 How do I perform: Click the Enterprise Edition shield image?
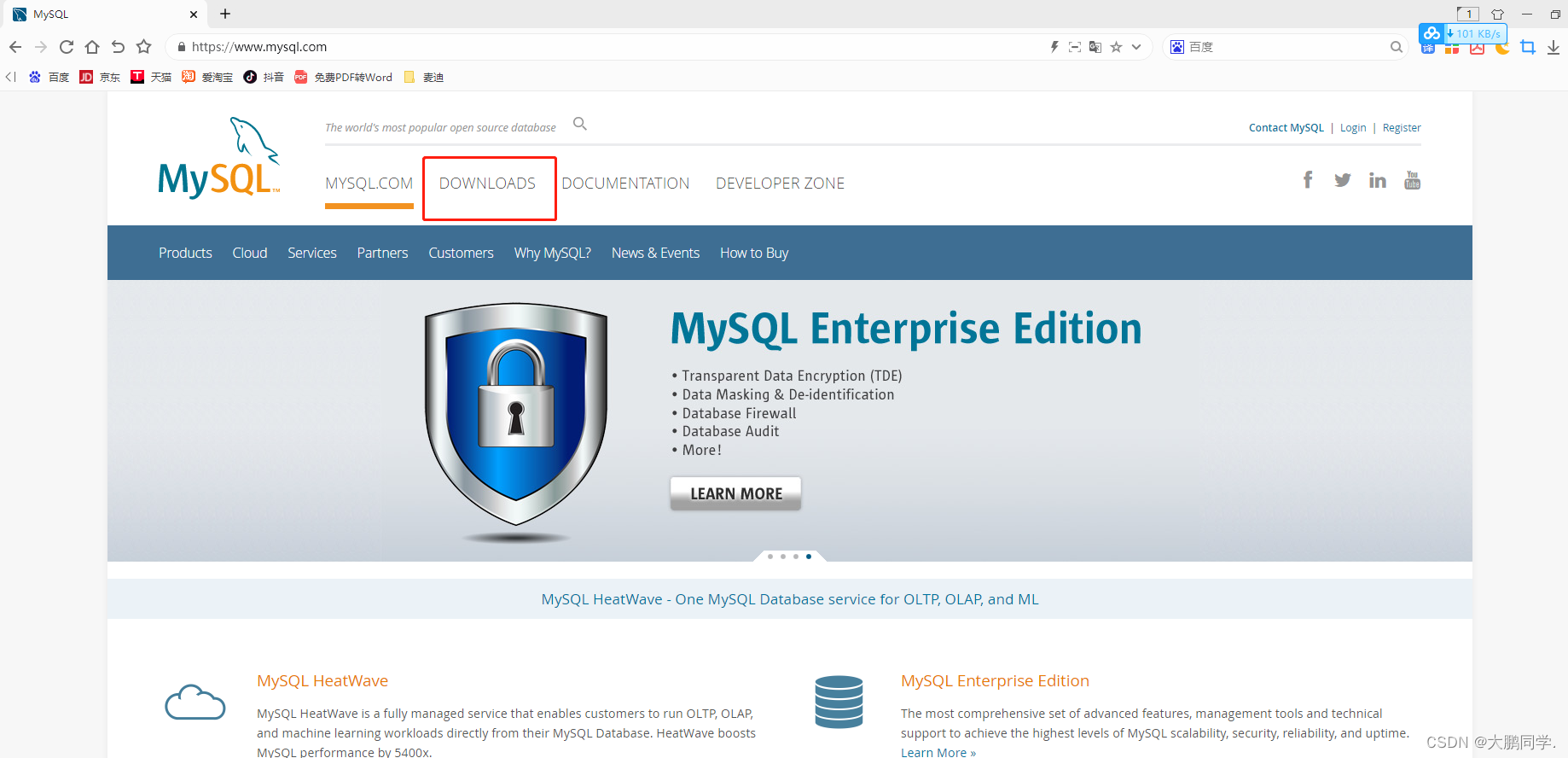[516, 414]
